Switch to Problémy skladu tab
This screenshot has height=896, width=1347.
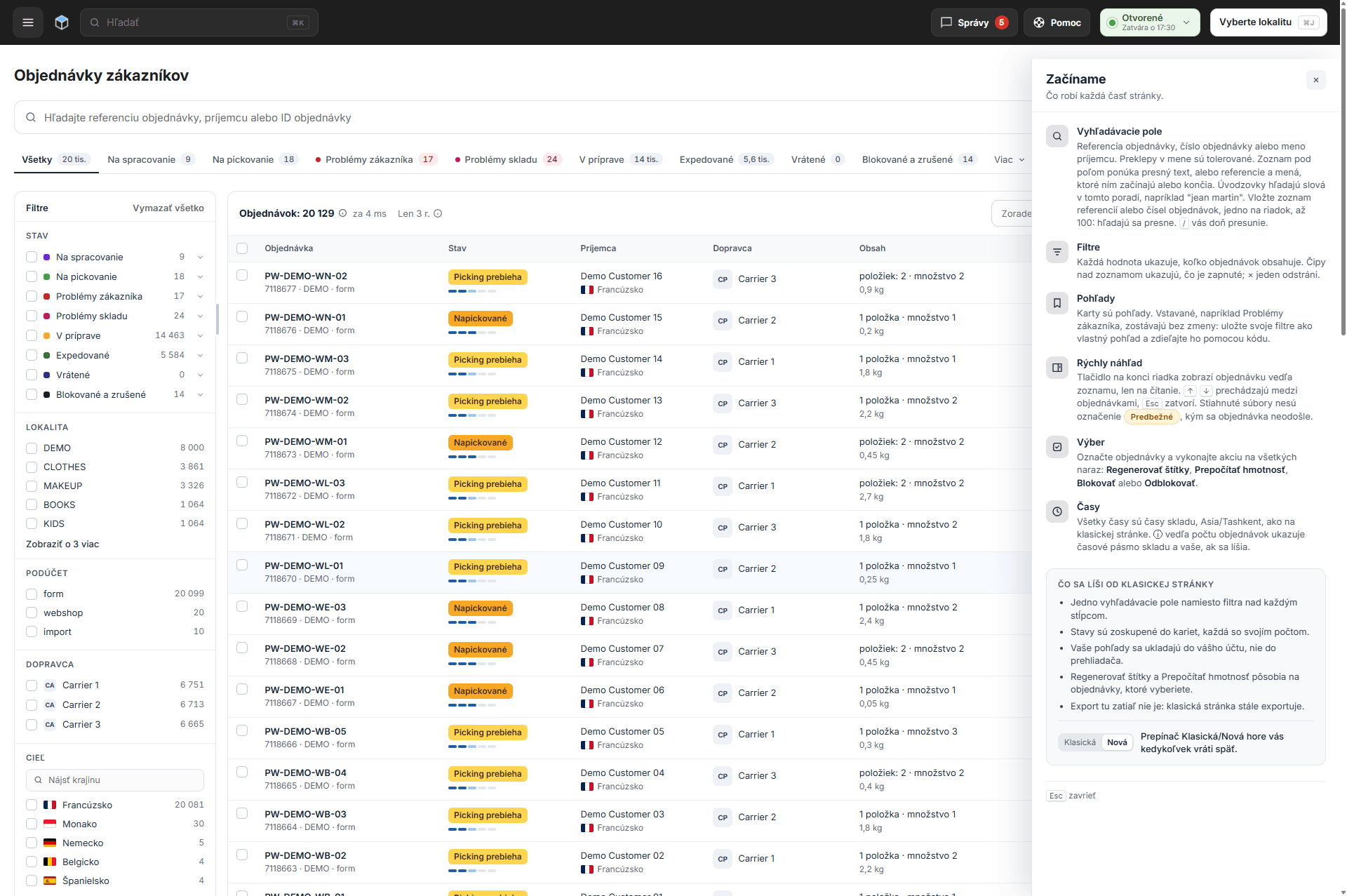pyautogui.click(x=509, y=159)
